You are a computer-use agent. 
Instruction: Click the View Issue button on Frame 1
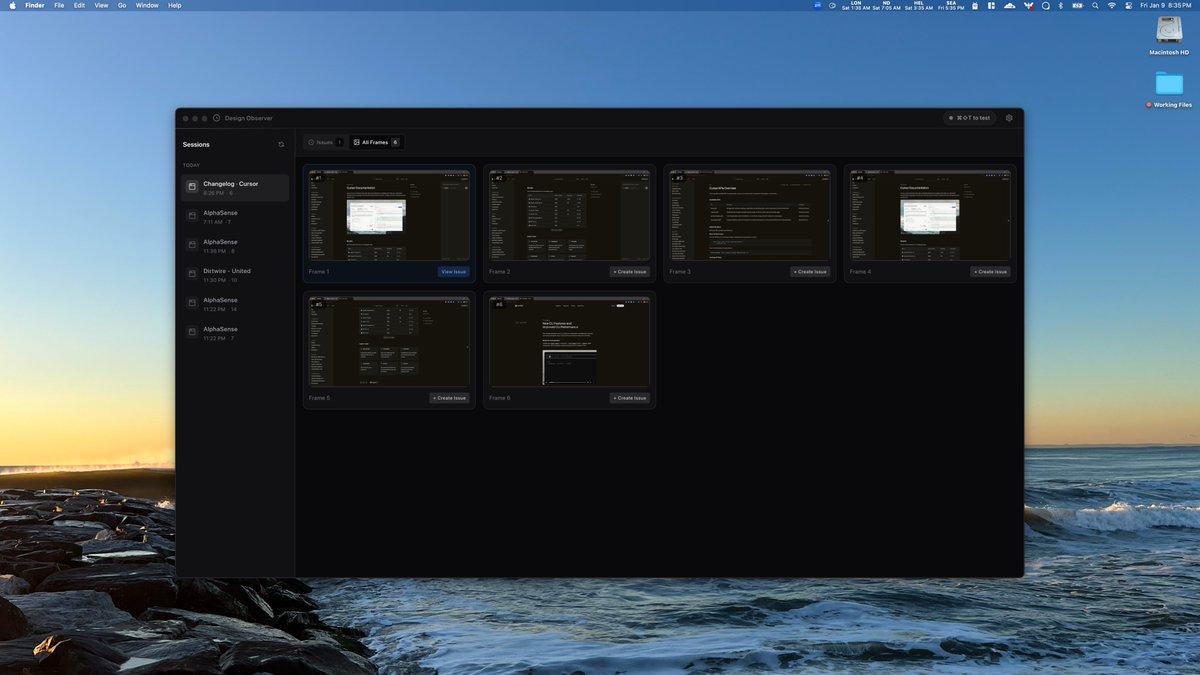pyautogui.click(x=453, y=271)
